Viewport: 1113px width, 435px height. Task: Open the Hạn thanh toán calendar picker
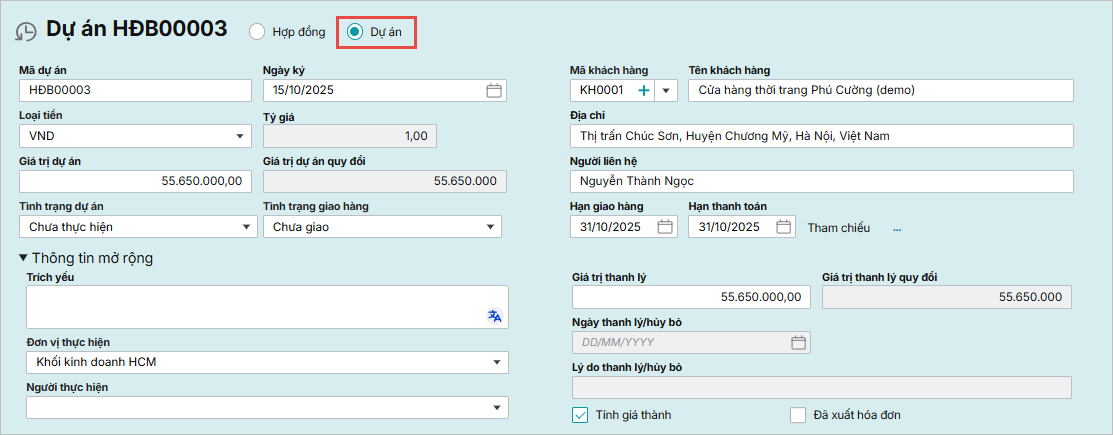click(x=784, y=227)
